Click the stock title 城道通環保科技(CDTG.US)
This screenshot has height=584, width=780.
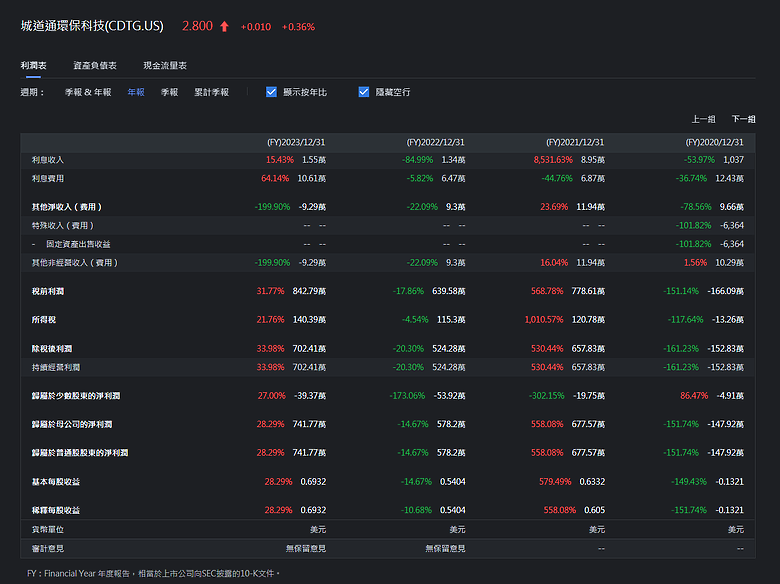92,26
